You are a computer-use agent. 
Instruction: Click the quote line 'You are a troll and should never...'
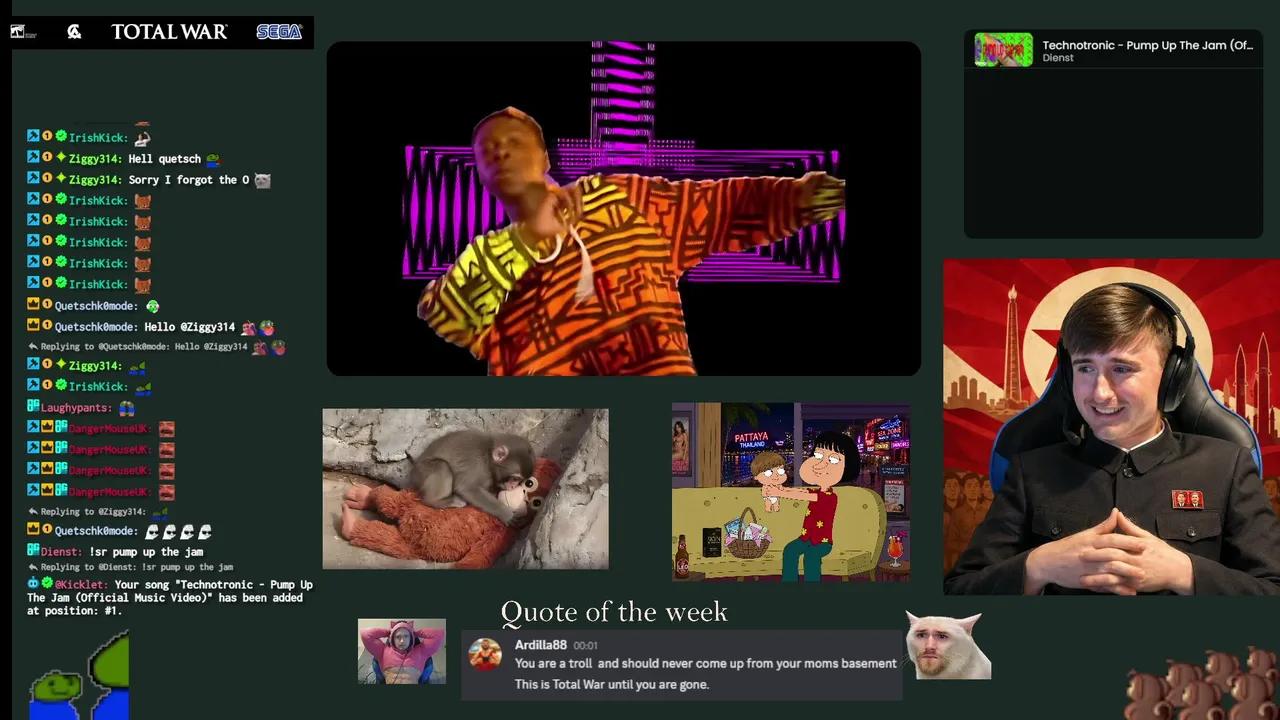pos(705,663)
